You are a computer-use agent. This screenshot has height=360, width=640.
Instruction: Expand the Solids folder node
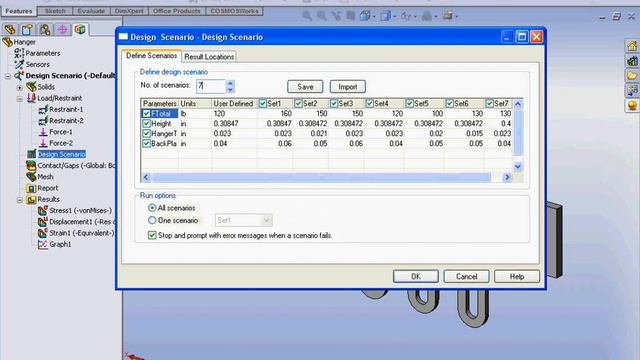point(20,87)
